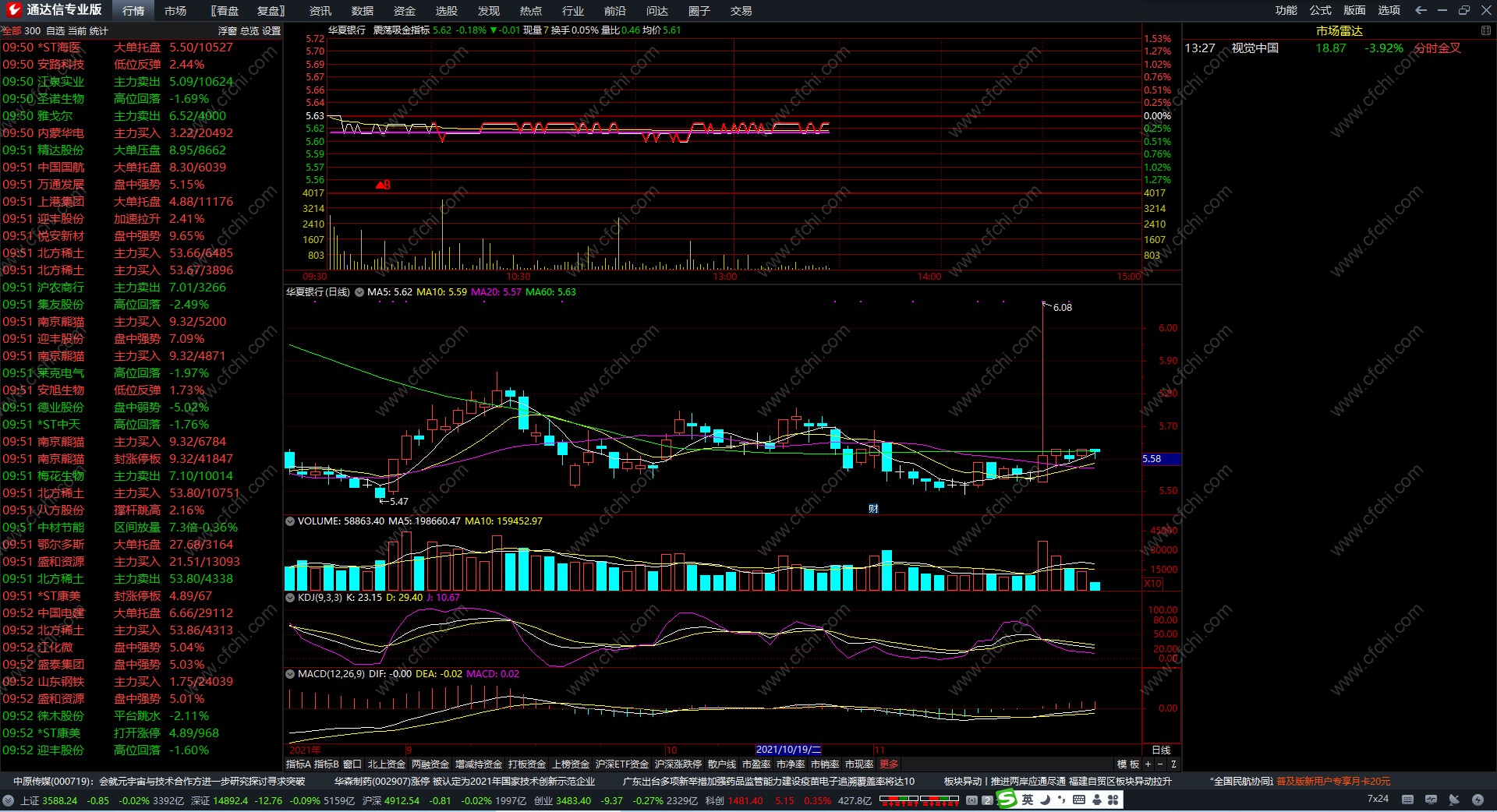Open the 市场雷达 panel list icon

coord(1485,30)
